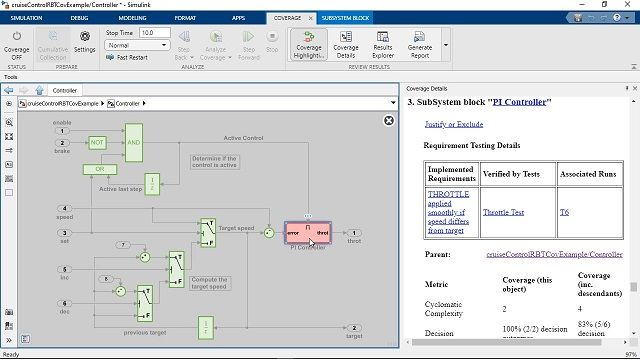Click the Stop simulation button
The width and height of the screenshot is (640, 360).
(272, 42)
